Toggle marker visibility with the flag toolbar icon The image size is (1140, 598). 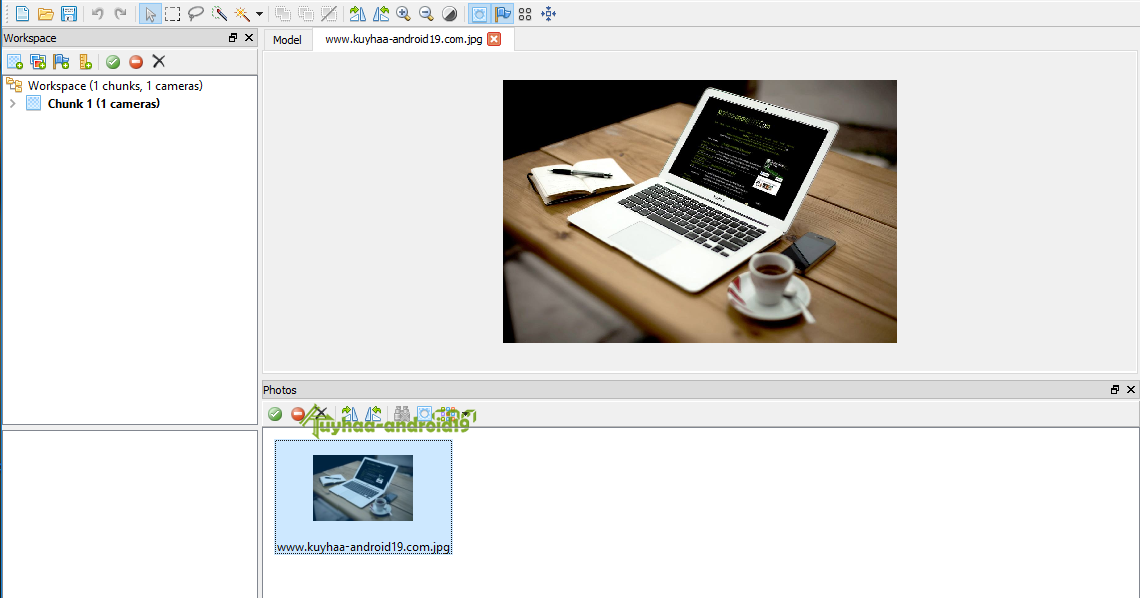pos(503,13)
